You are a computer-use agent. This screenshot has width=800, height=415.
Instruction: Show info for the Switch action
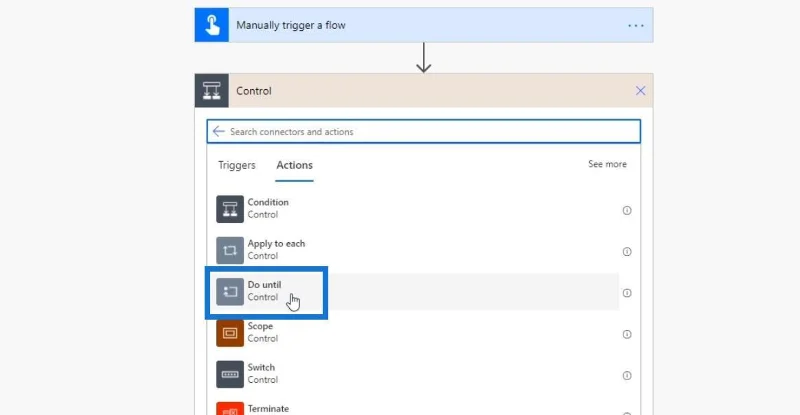(627, 376)
